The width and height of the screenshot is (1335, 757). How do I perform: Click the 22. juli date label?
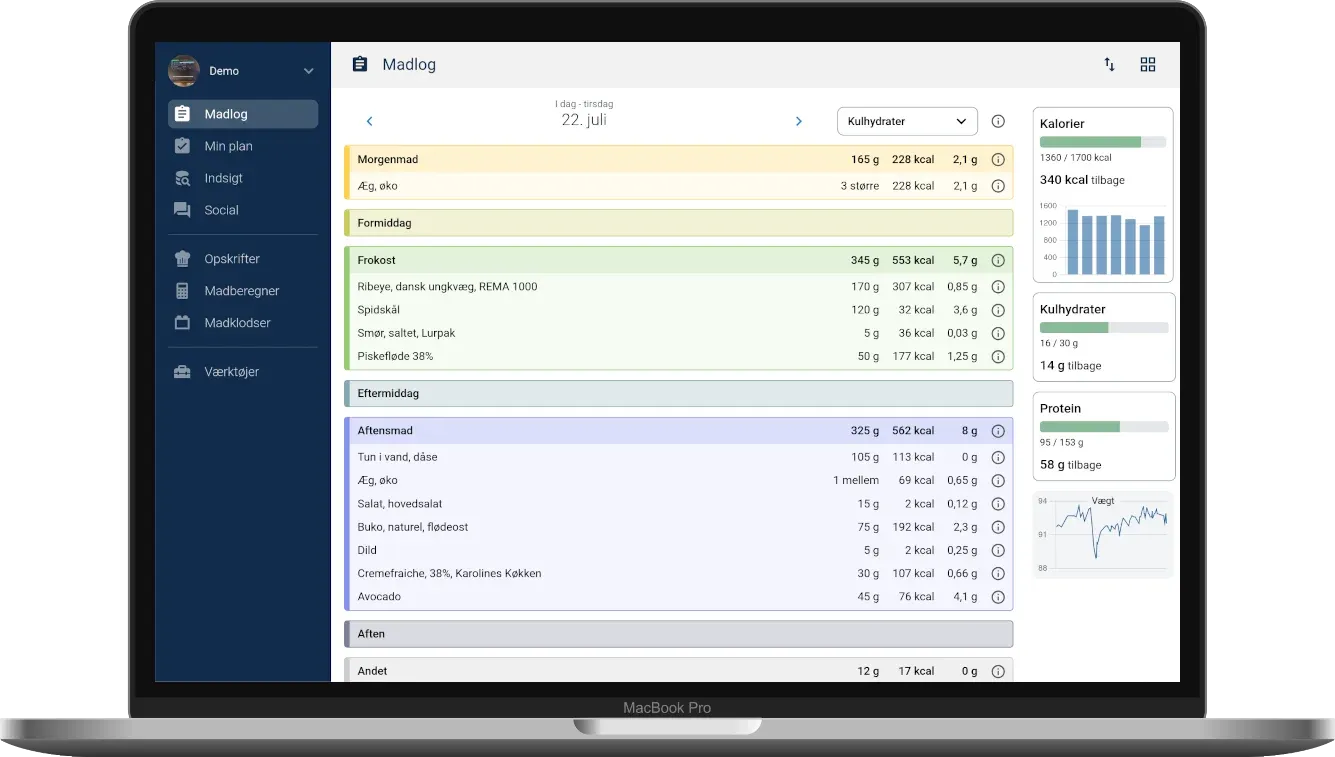[584, 120]
